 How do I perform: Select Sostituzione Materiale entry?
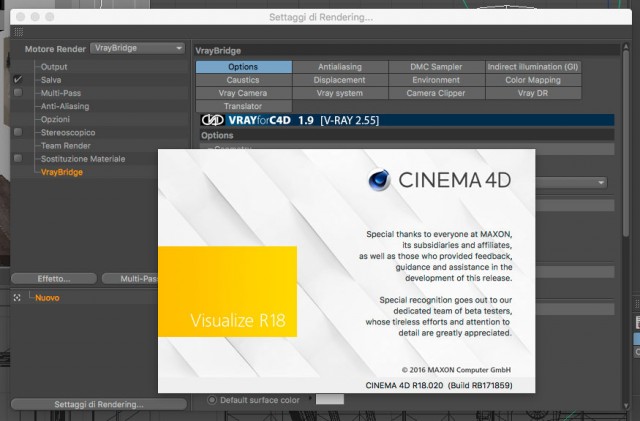pos(83,158)
